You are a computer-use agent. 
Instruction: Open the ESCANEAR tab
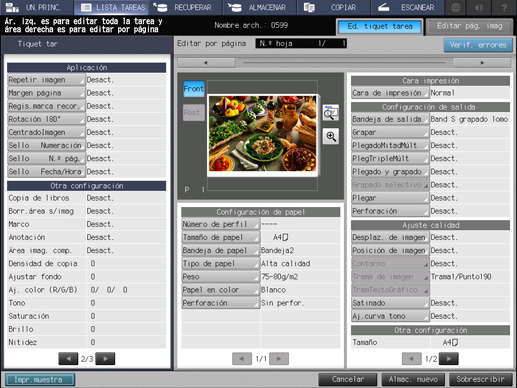pyautogui.click(x=407, y=7)
